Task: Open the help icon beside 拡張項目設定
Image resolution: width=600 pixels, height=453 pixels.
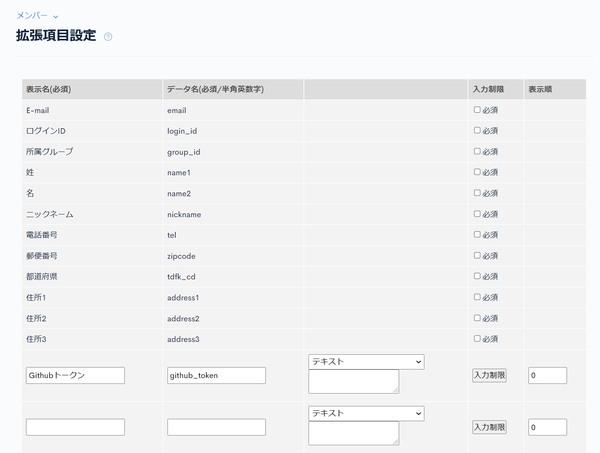Action: [x=108, y=37]
